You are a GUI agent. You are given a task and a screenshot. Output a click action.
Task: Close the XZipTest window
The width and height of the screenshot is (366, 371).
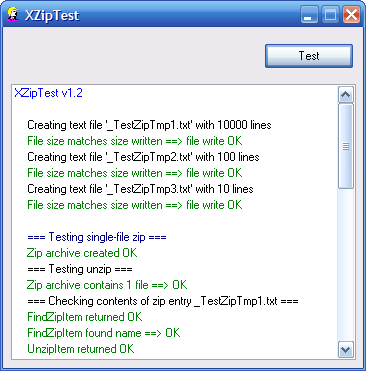pyautogui.click(x=351, y=15)
